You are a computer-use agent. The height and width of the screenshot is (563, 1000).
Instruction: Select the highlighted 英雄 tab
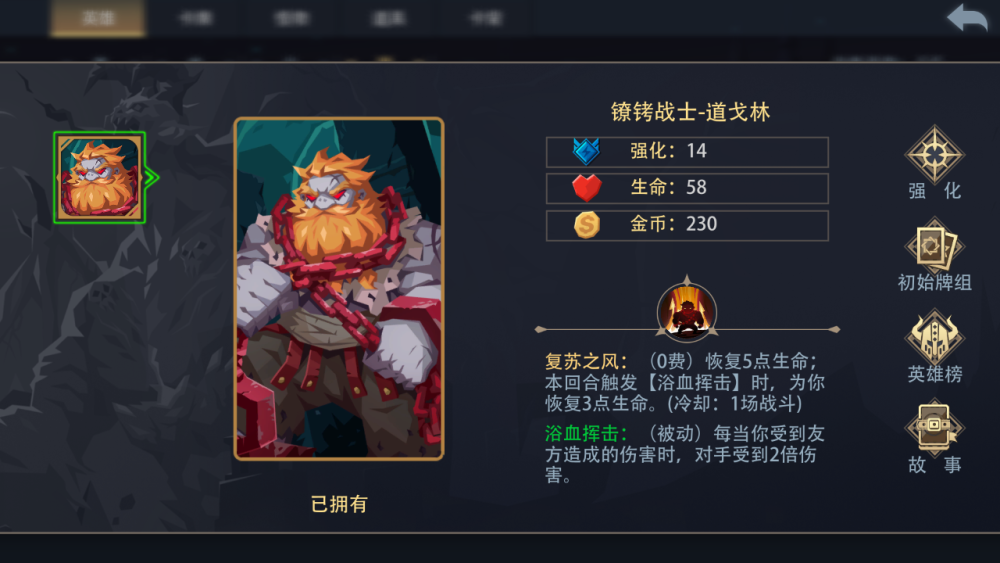(x=98, y=18)
